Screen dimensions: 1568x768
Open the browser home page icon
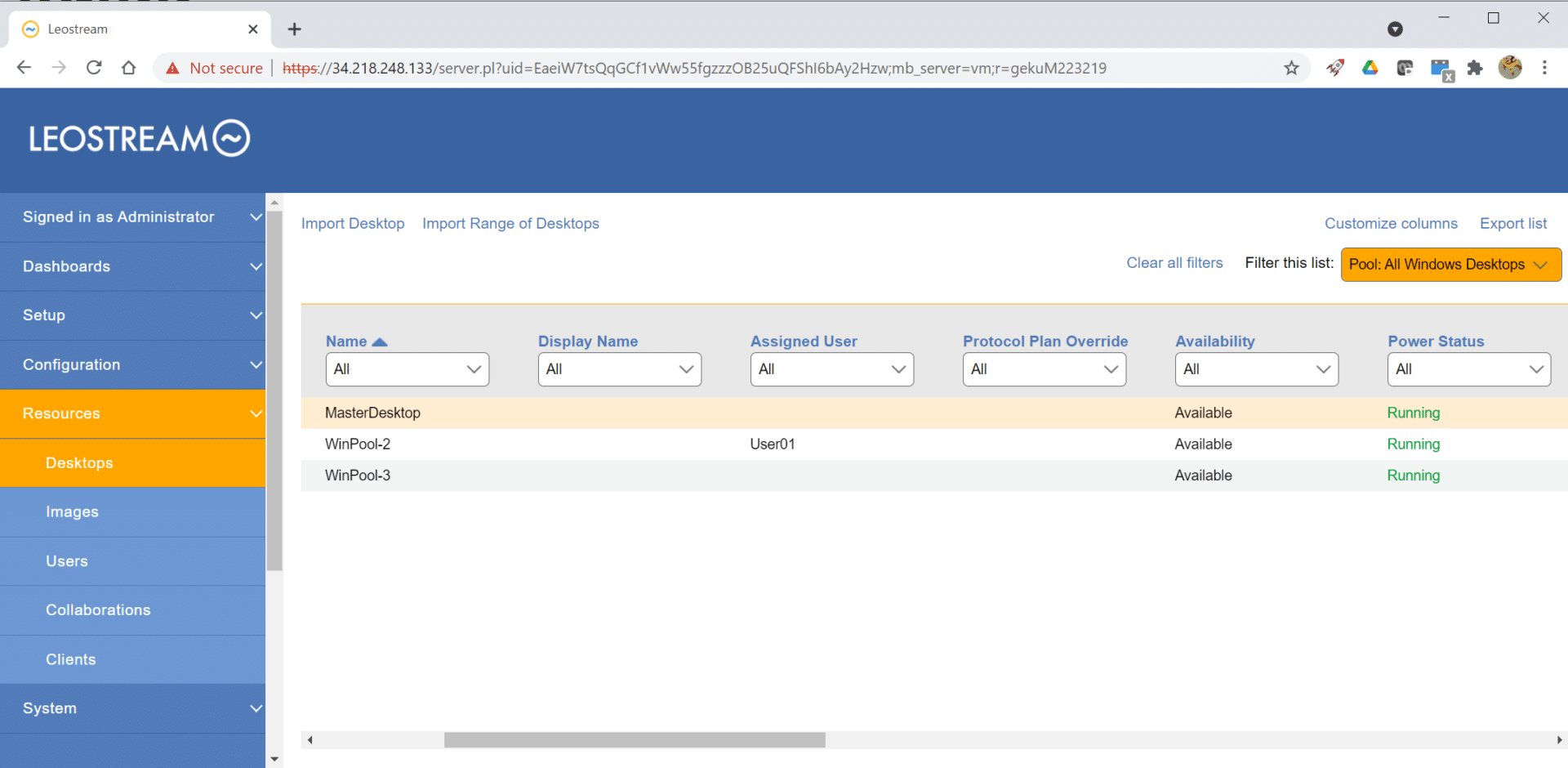point(128,68)
